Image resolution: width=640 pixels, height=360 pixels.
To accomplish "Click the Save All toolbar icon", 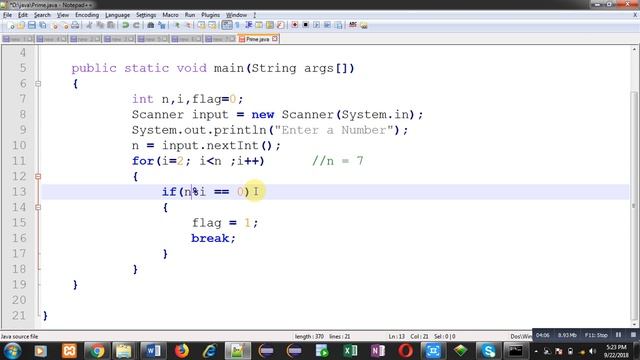I will click(x=42, y=25).
